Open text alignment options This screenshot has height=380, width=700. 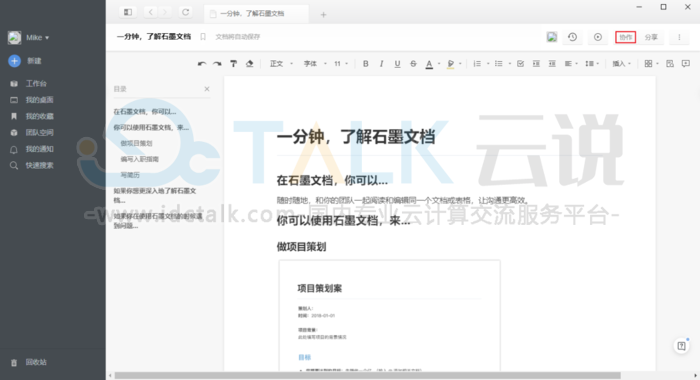click(571, 64)
